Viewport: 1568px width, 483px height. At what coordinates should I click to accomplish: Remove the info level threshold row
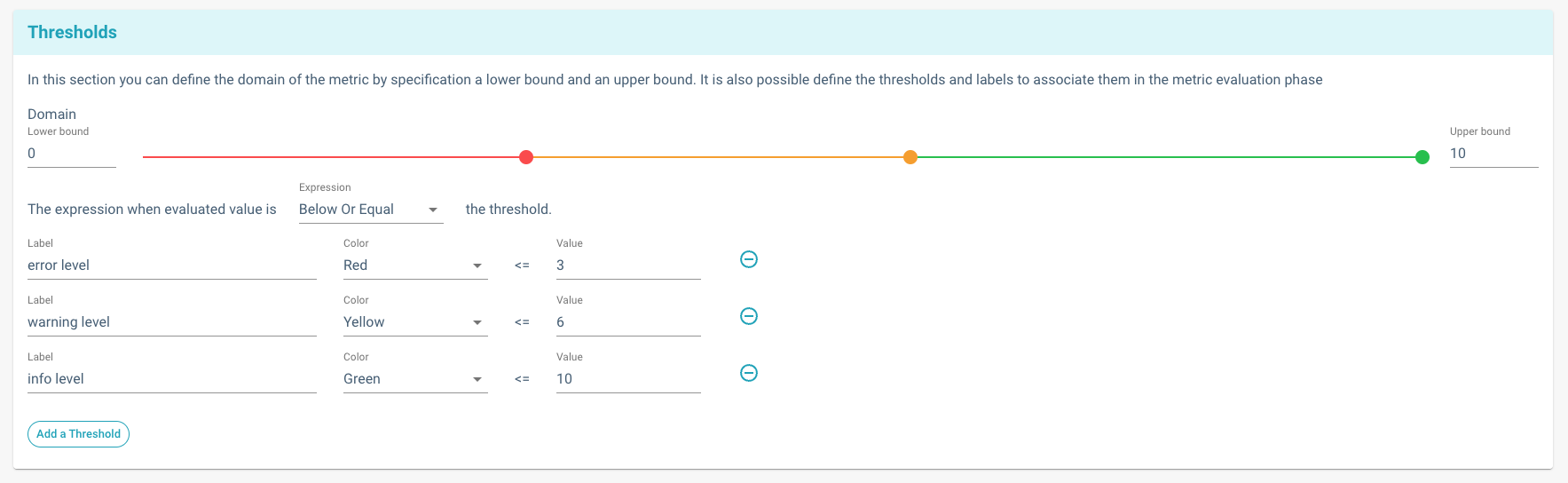coord(749,373)
